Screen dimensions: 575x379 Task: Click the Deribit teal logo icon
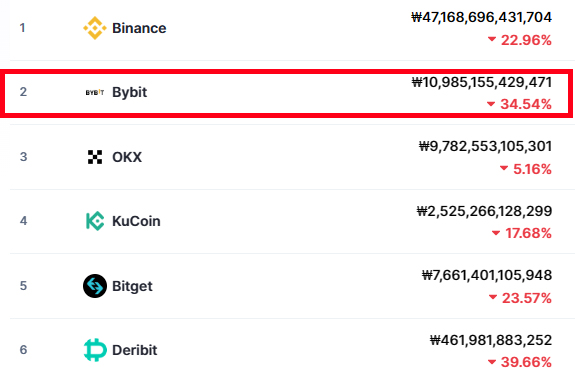click(95, 350)
